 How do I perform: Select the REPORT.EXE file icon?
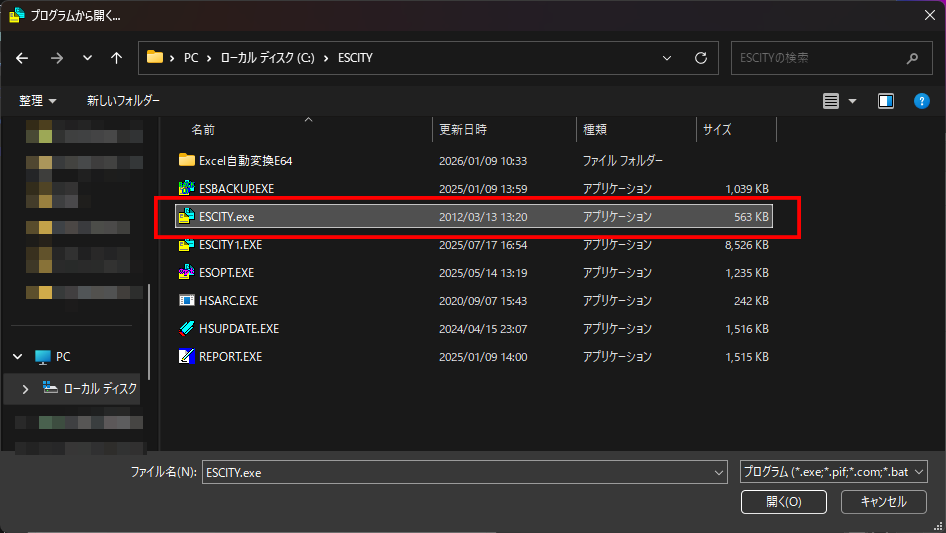pos(186,356)
